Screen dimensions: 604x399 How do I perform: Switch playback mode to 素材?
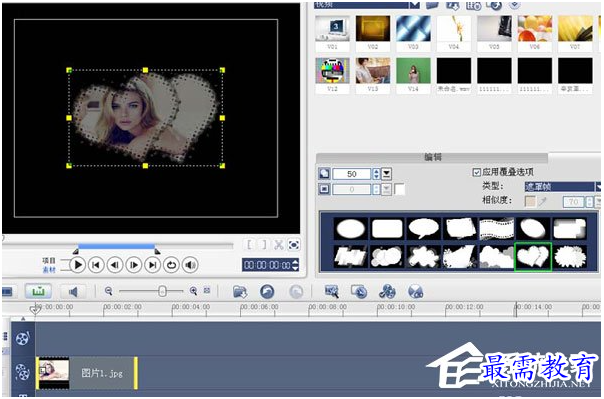tap(49, 270)
